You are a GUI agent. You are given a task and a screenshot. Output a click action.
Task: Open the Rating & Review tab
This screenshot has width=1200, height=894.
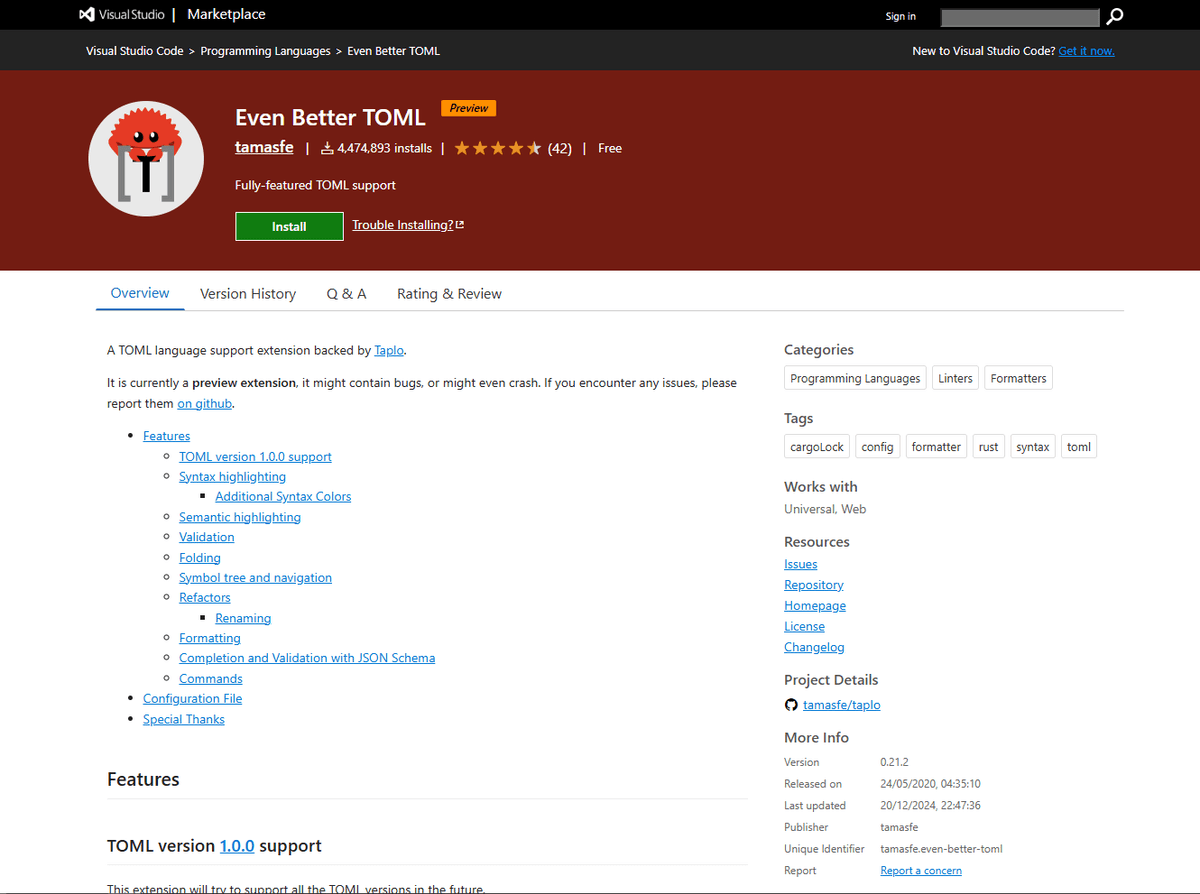[x=449, y=293]
